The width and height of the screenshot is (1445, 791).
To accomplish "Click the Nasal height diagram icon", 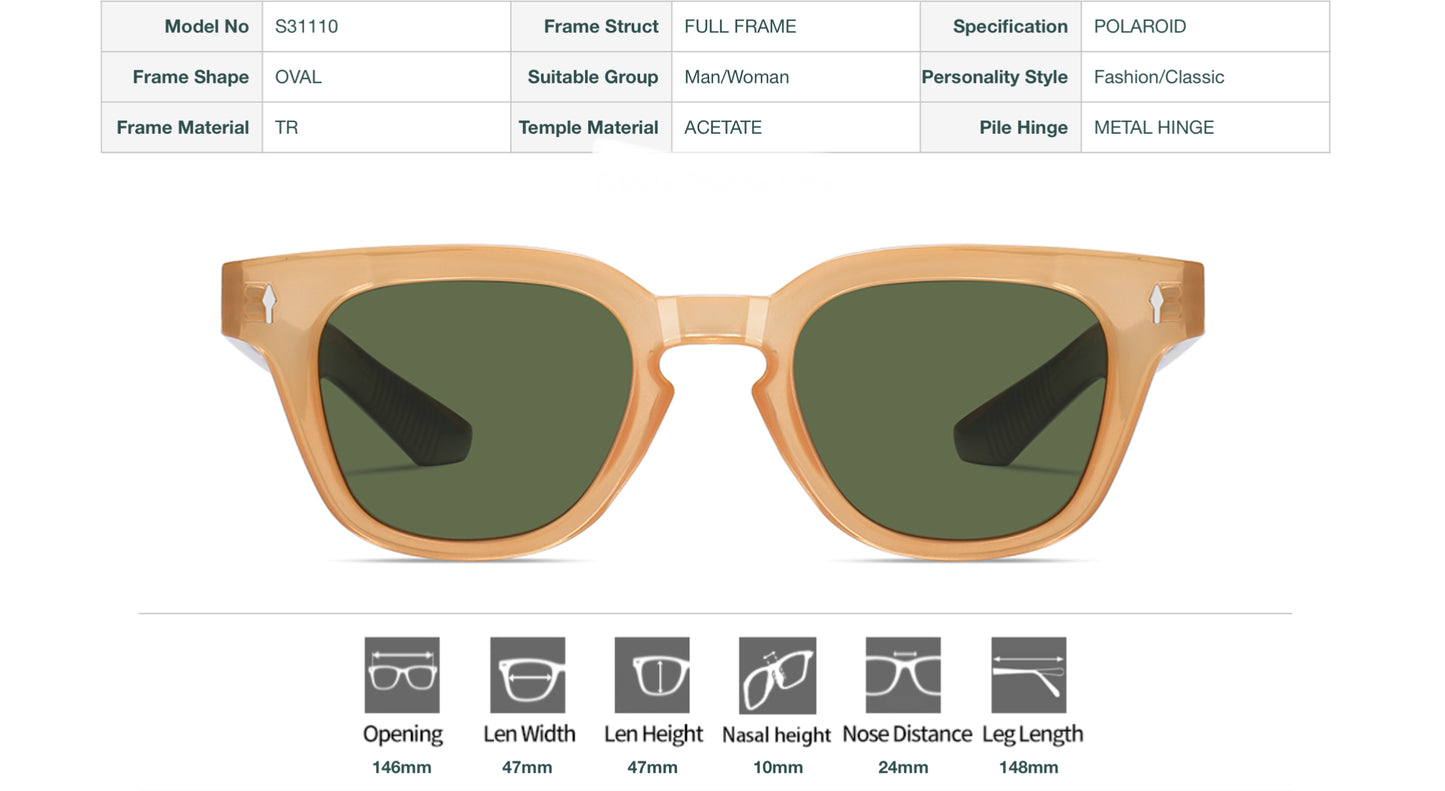I will click(777, 674).
